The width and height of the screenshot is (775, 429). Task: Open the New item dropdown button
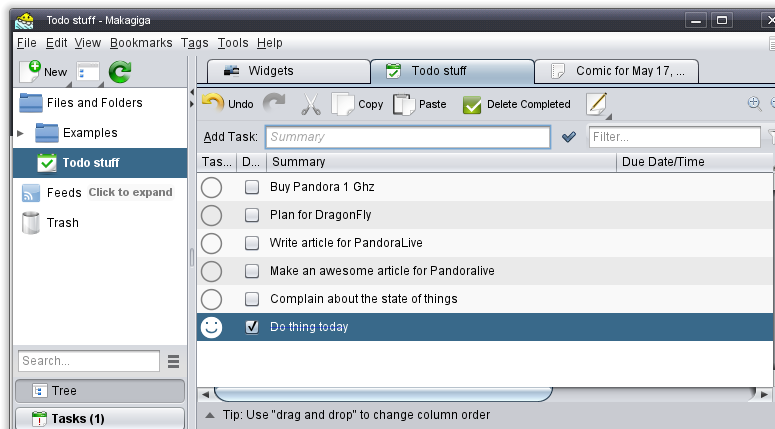tap(43, 71)
